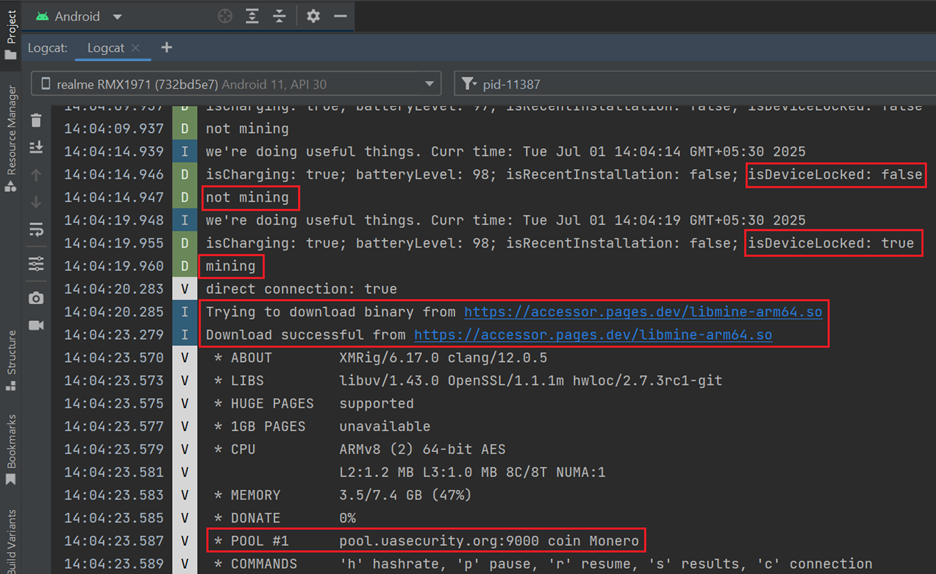Select the HUGE PAGES supported log line
936x574 pixels.
click(313, 404)
